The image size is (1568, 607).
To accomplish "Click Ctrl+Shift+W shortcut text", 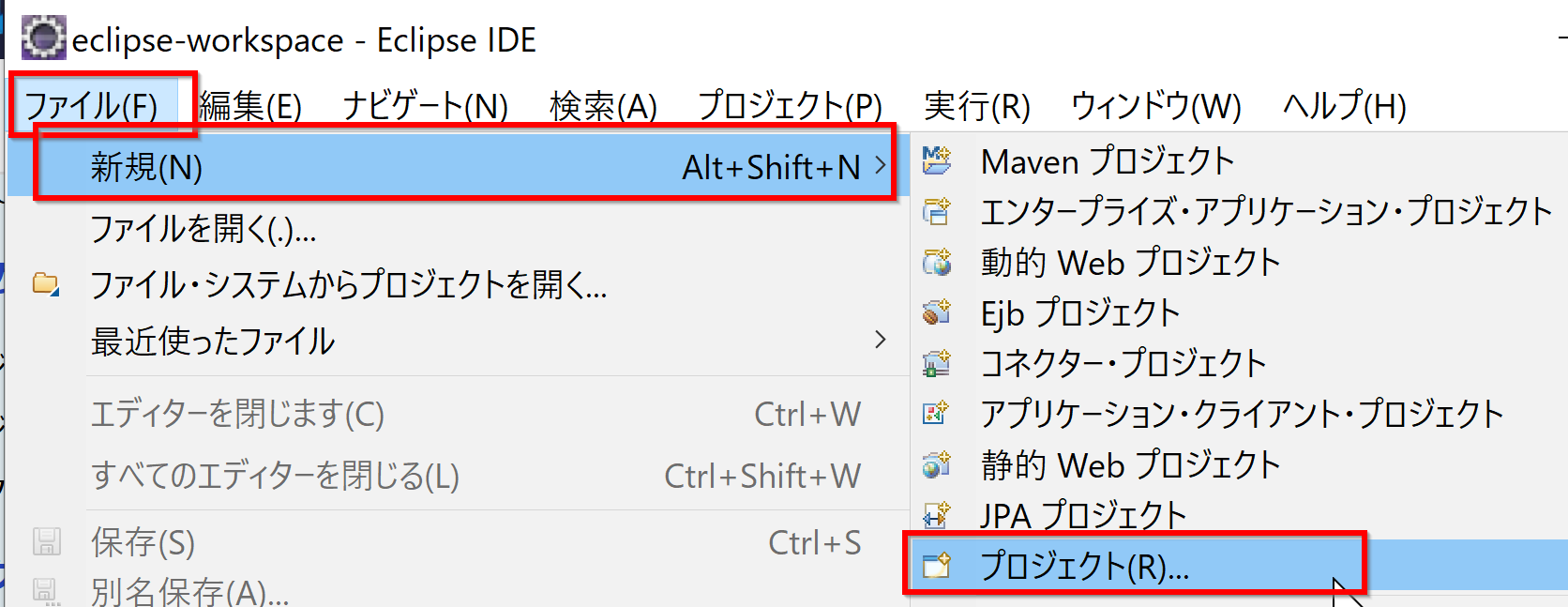I will pyautogui.click(x=762, y=476).
